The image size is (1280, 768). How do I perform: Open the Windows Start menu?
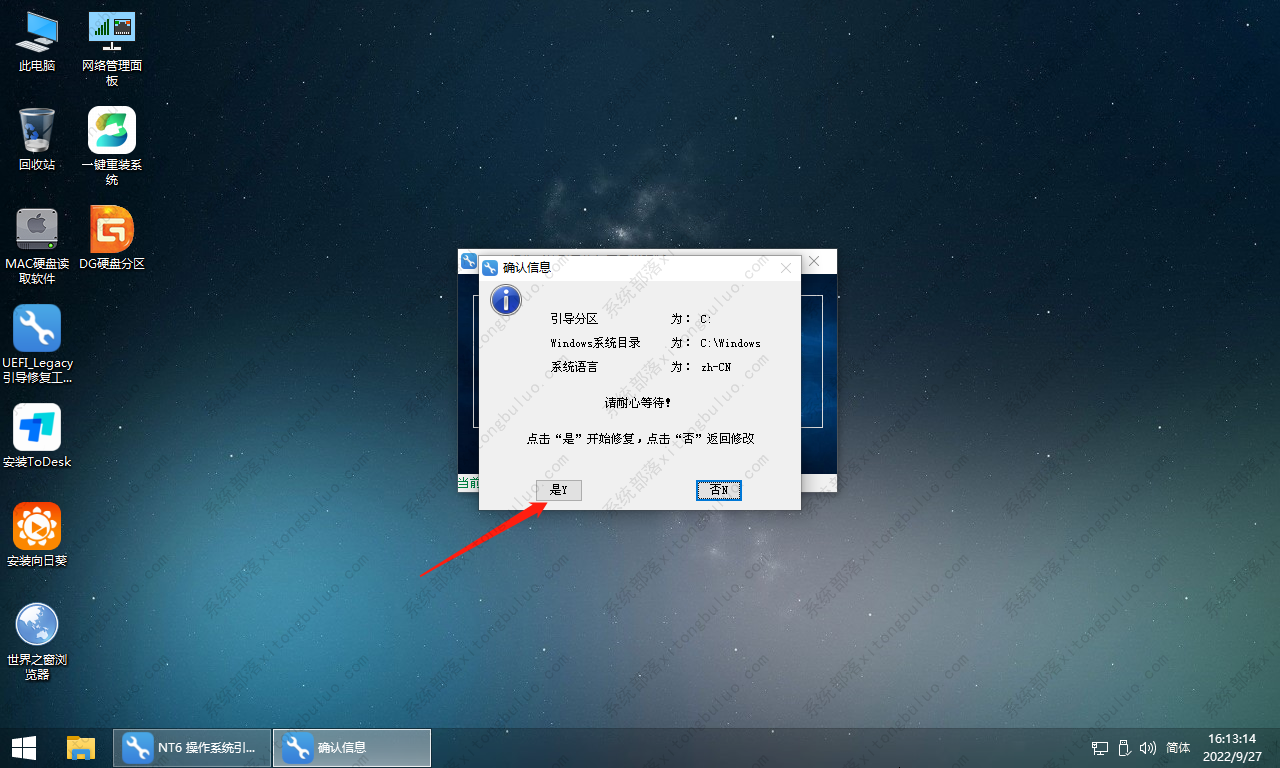tap(24, 747)
